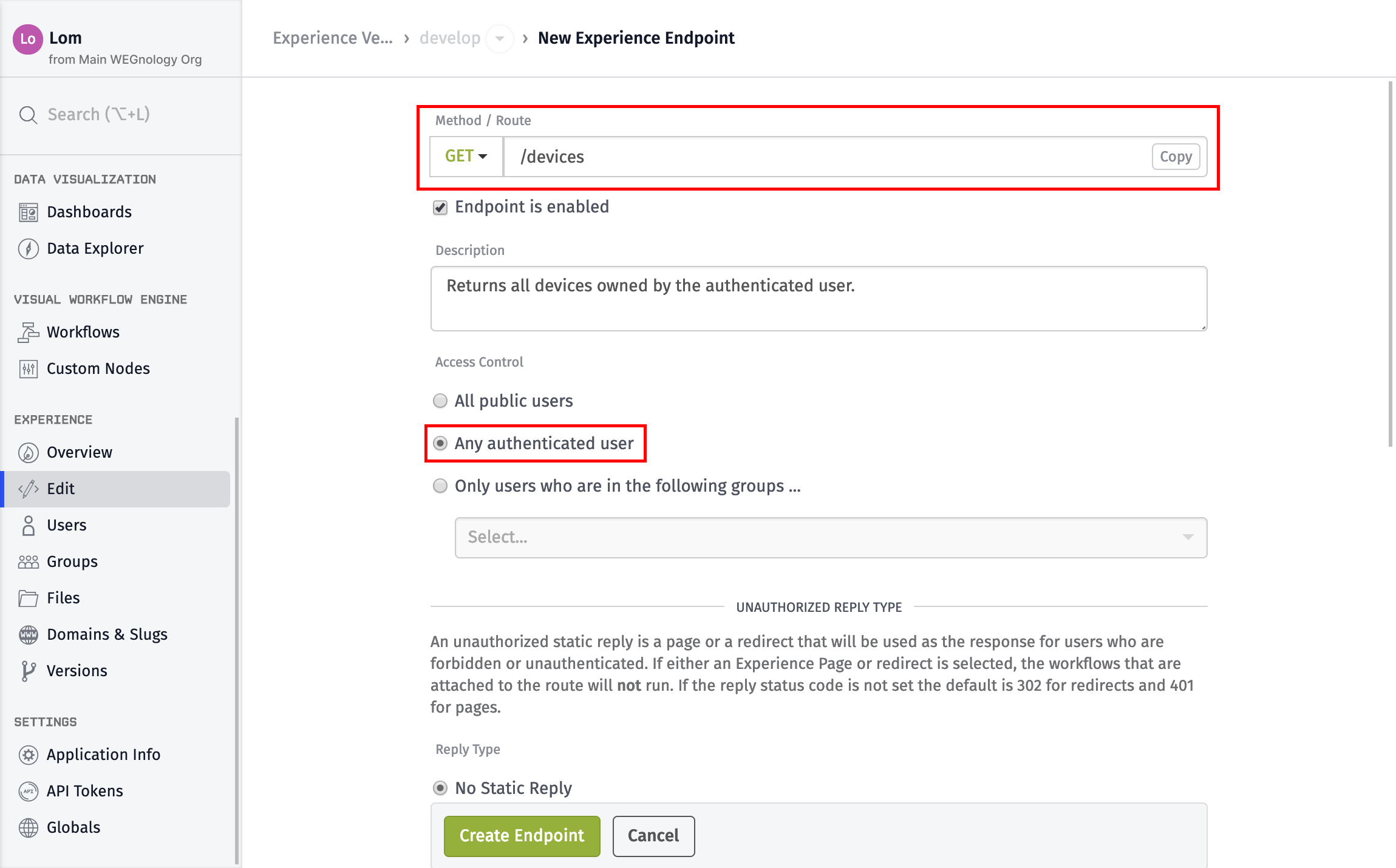
Task: Click the Domains & Slugs www icon
Action: point(28,635)
